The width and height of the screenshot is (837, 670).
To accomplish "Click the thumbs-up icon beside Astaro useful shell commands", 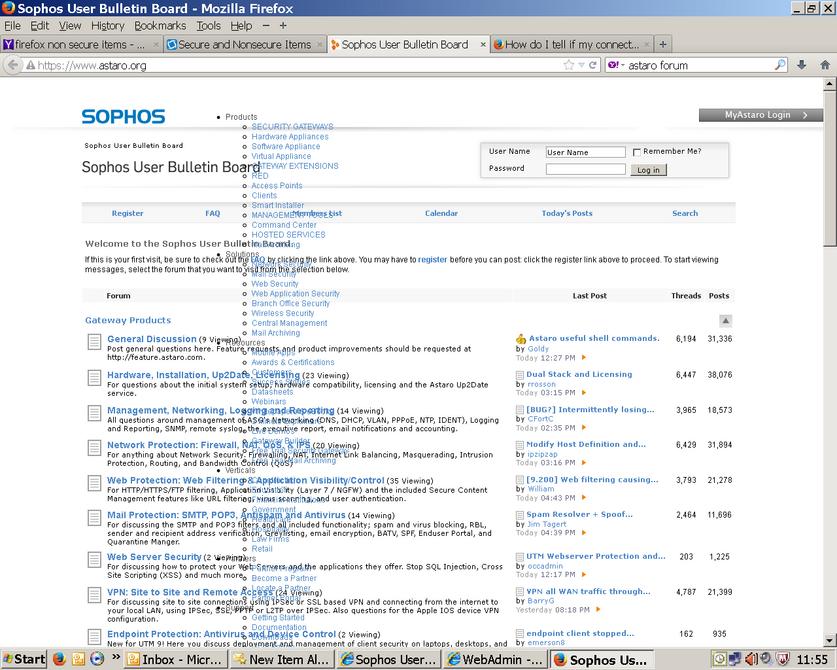I will tap(521, 338).
